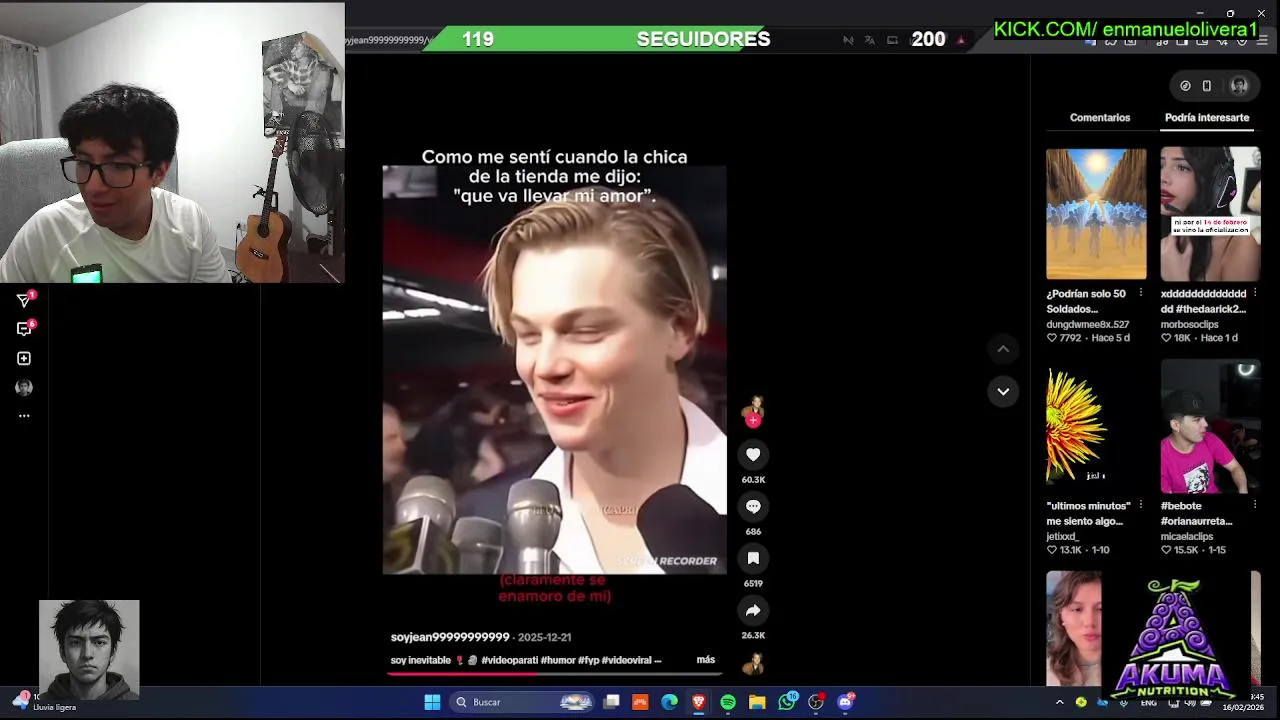The image size is (1280, 720).
Task: Open the sidebar three-dot more menu
Action: pos(24,416)
